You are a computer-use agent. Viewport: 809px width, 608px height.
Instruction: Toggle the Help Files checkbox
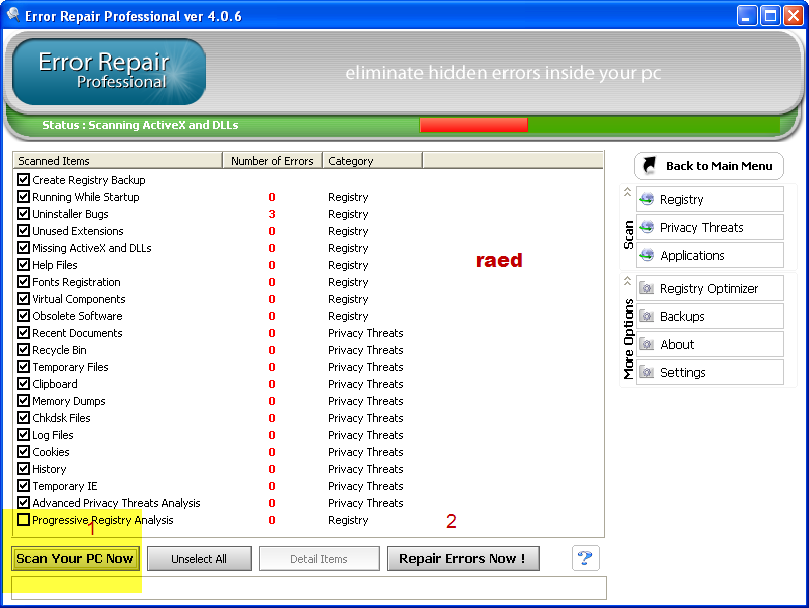23,265
